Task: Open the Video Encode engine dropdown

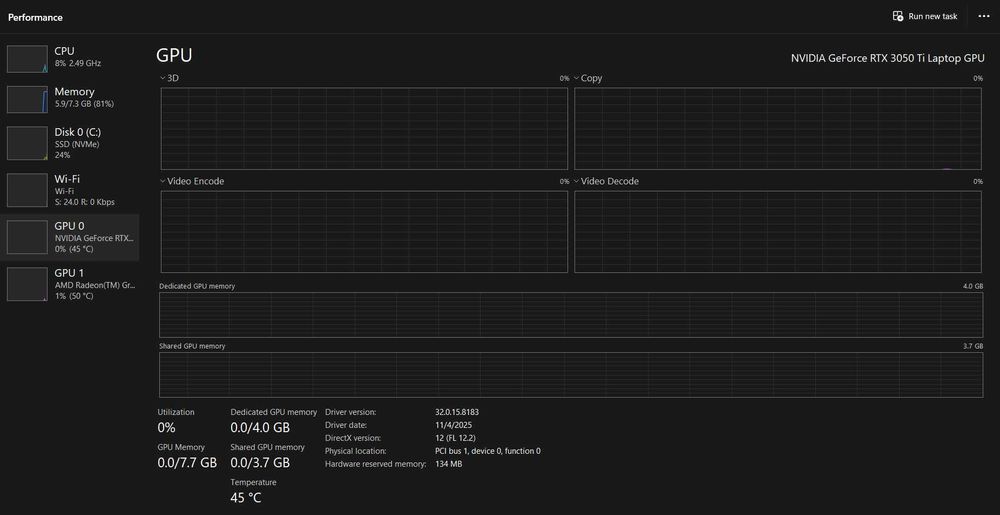Action: (163, 182)
